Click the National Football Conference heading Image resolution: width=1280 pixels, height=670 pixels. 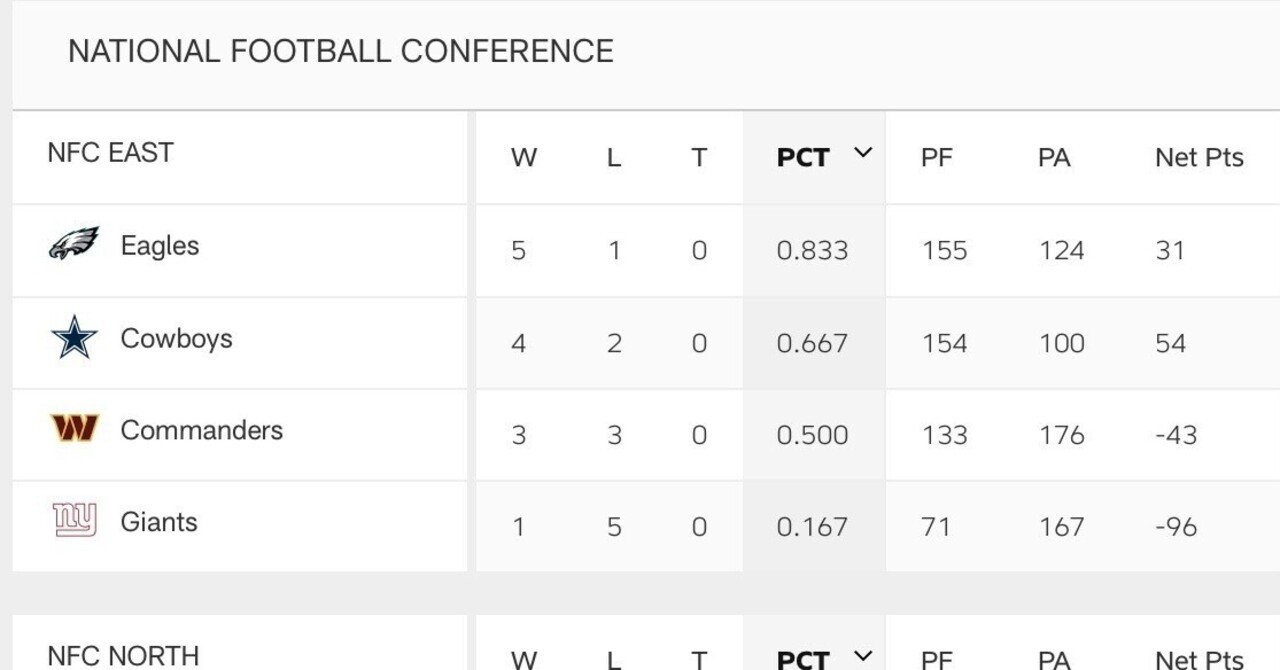click(340, 51)
